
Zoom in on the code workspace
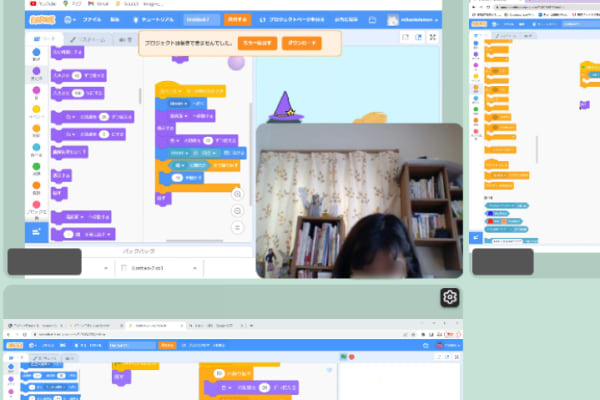(x=237, y=193)
